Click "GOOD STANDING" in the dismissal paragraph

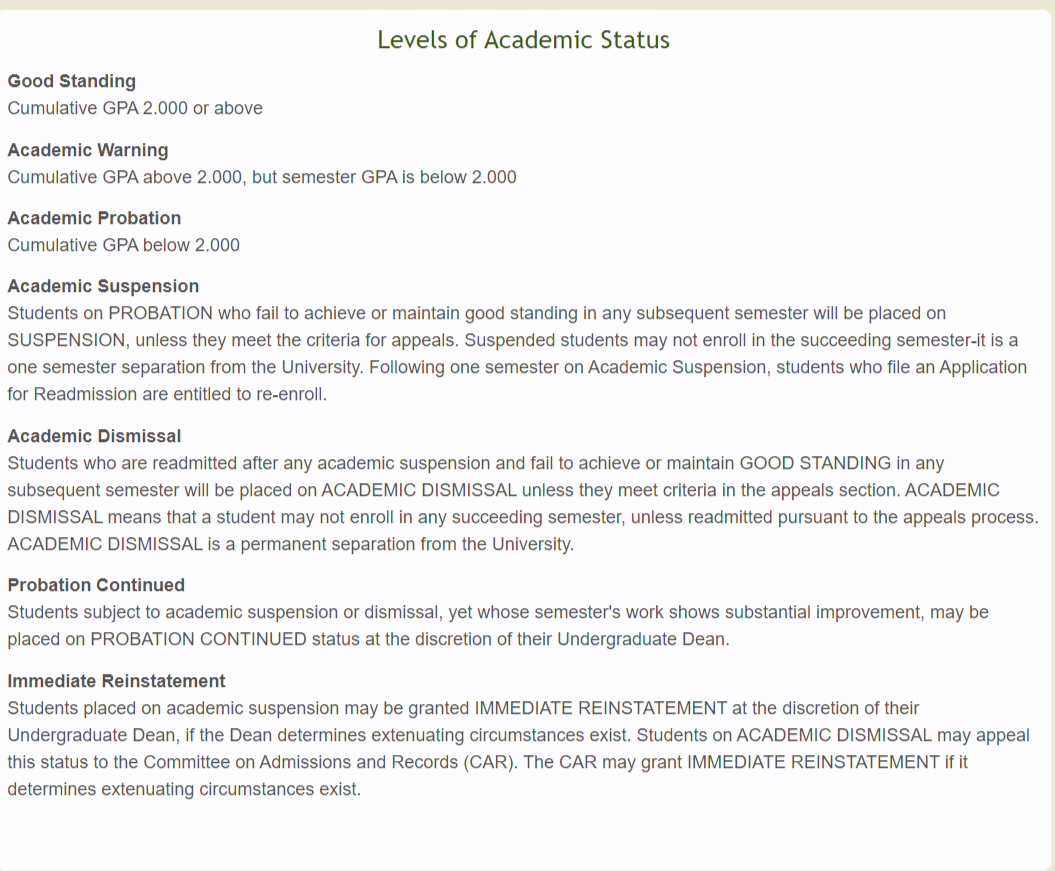click(815, 463)
